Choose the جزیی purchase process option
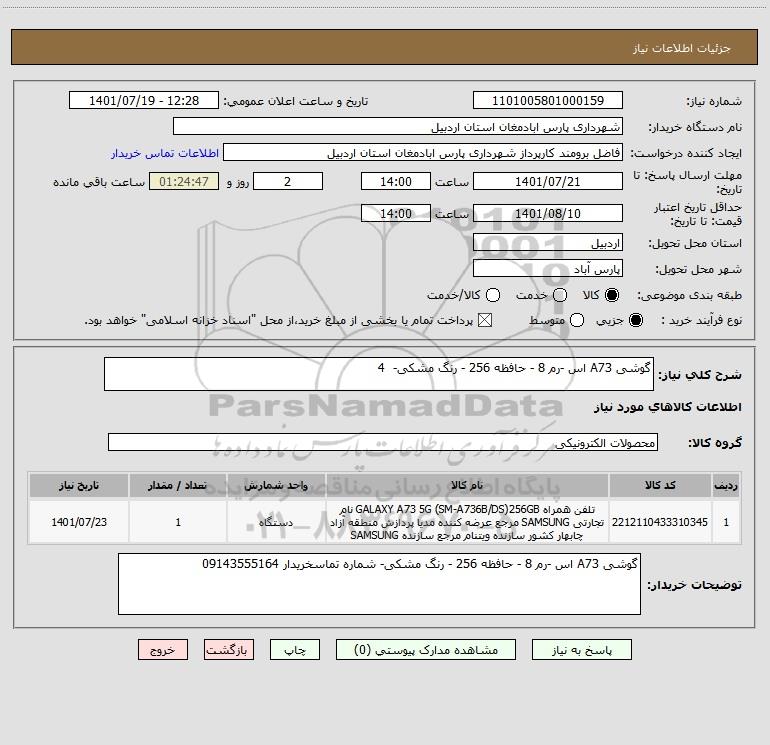Screen dimensions: 770x745 pyautogui.click(x=635, y=320)
